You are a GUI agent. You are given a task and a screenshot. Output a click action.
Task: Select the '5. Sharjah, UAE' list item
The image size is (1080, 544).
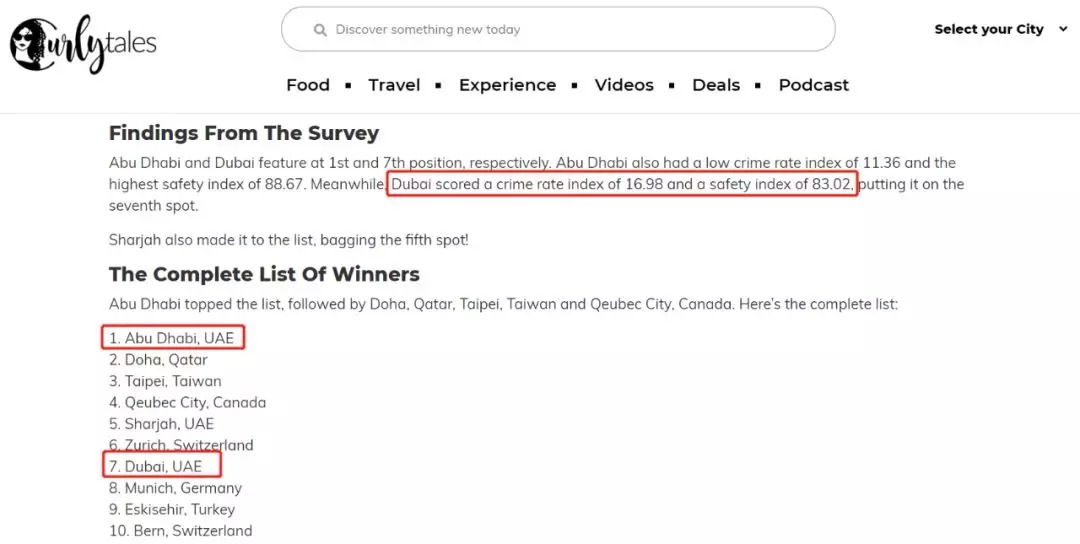(162, 423)
